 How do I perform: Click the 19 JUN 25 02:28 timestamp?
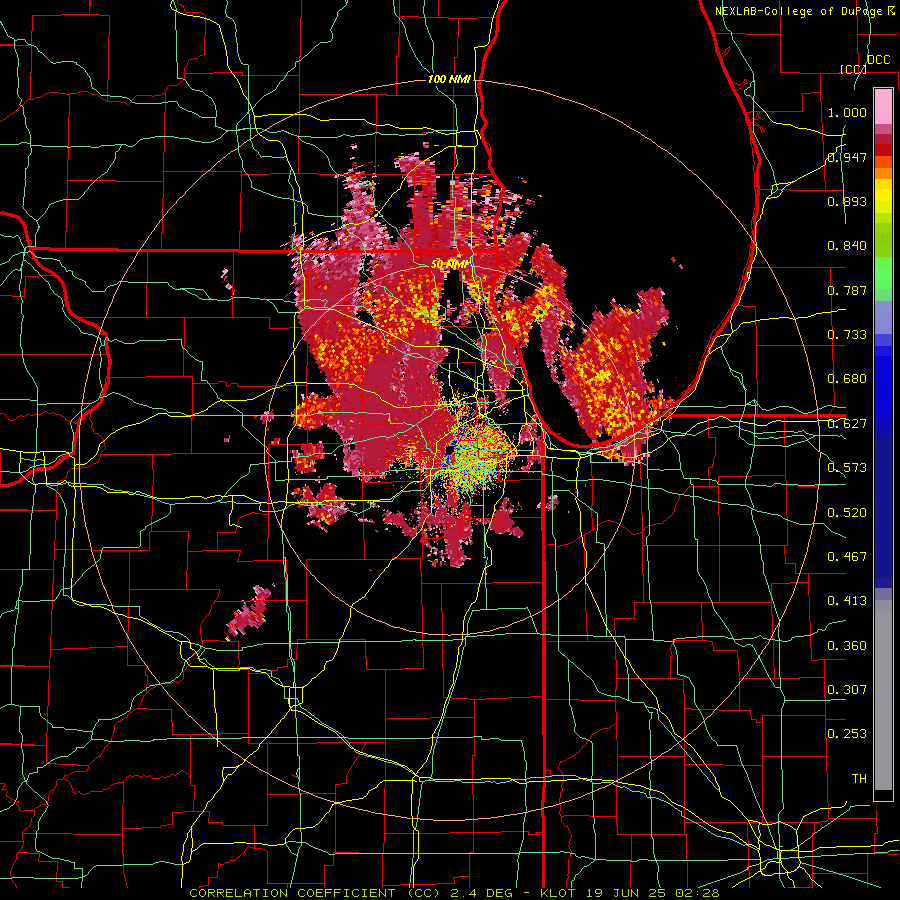click(654, 893)
